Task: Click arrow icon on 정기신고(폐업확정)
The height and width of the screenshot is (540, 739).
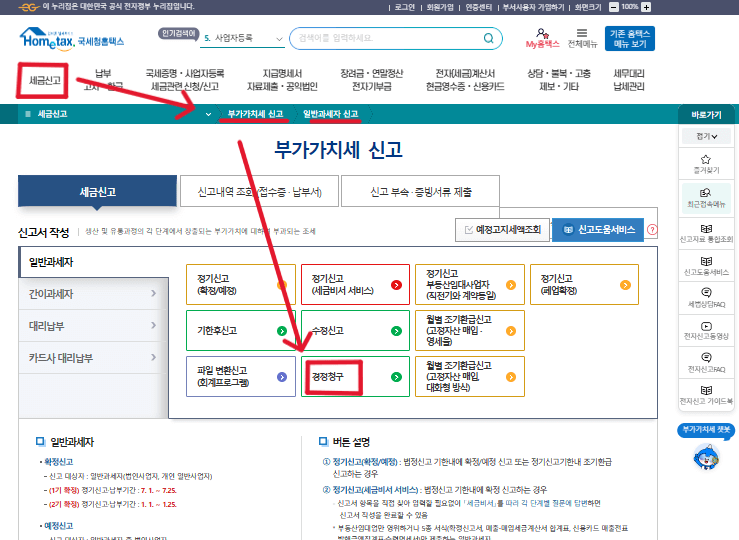Action: pos(625,285)
